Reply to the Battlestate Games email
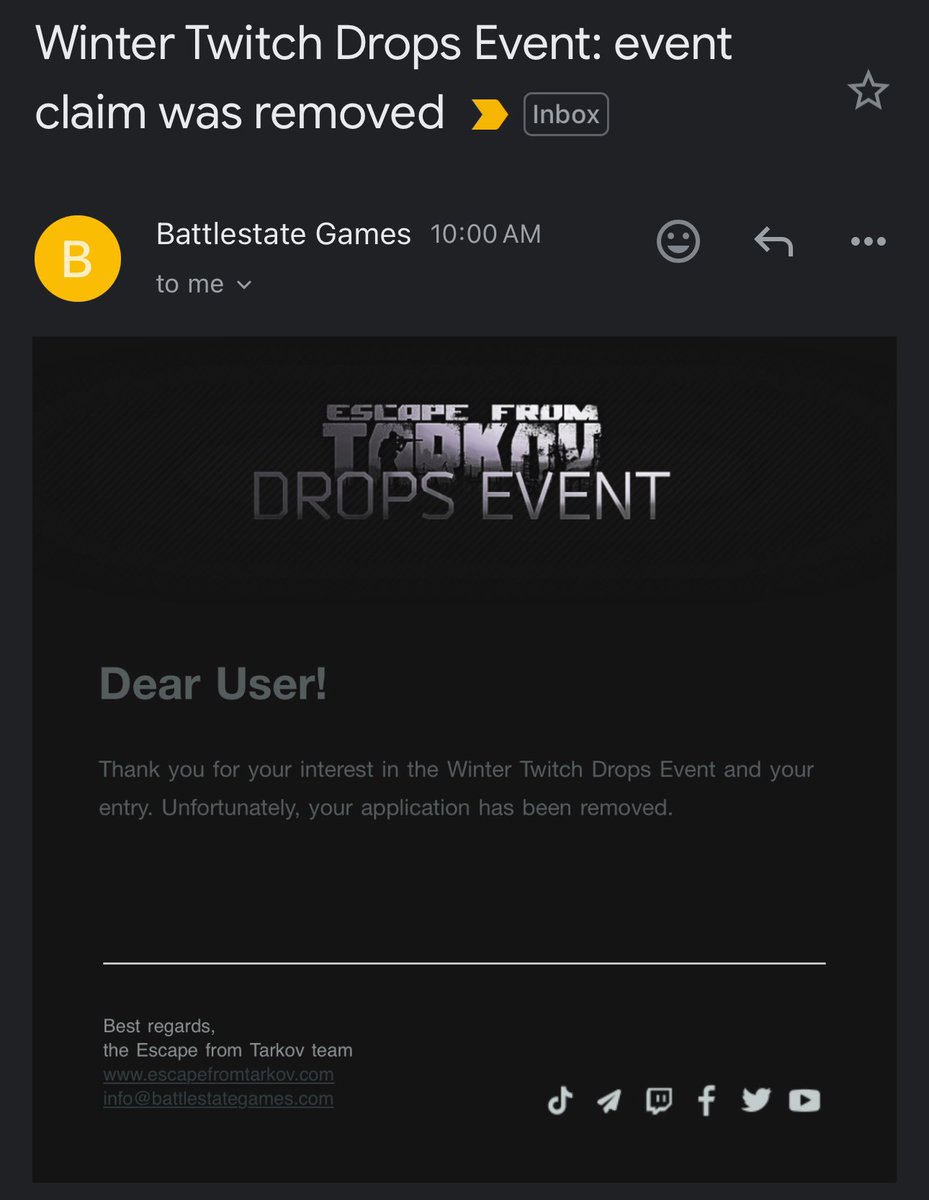This screenshot has height=1200, width=929. click(771, 240)
